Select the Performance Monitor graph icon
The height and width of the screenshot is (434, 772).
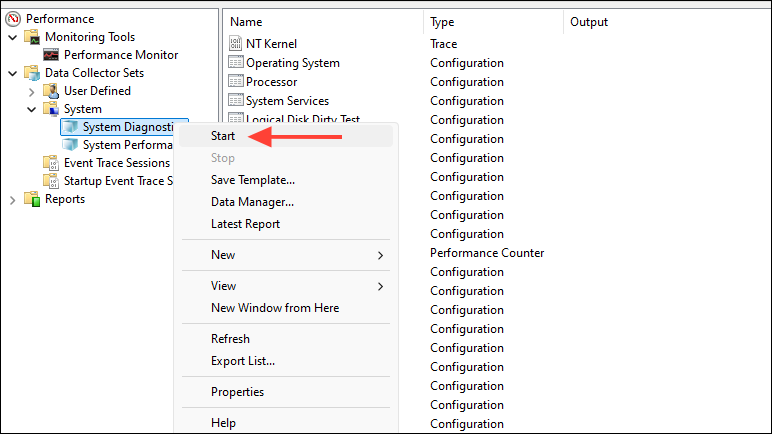[52, 55]
